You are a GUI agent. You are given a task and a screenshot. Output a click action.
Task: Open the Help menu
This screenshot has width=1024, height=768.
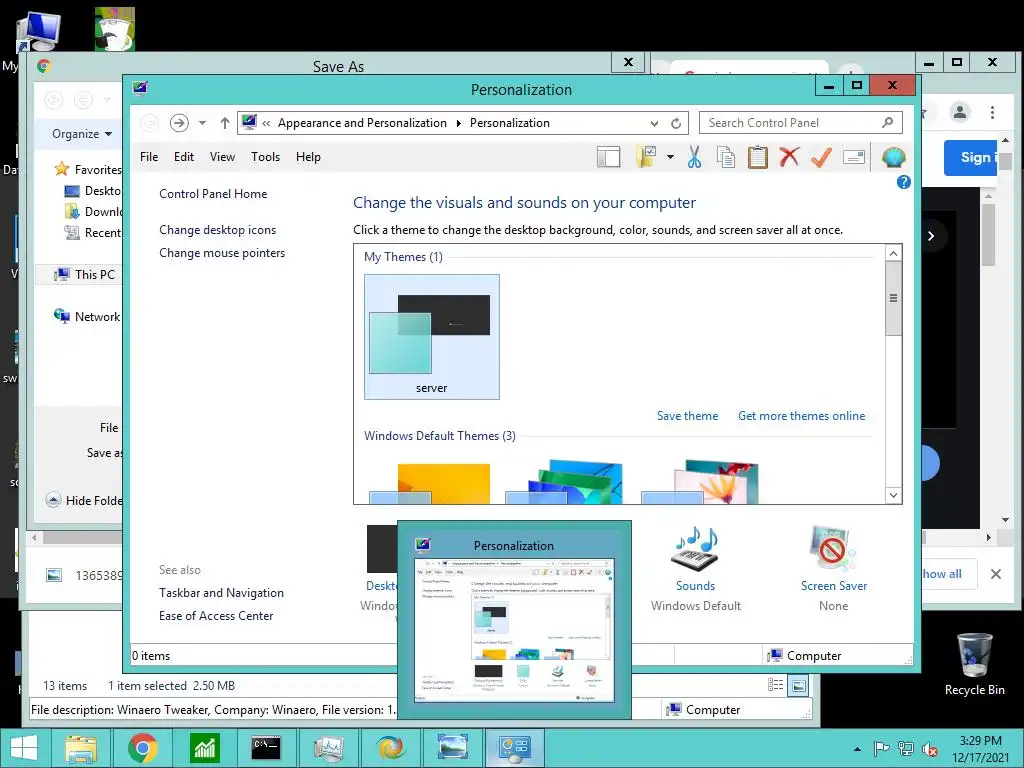point(308,157)
